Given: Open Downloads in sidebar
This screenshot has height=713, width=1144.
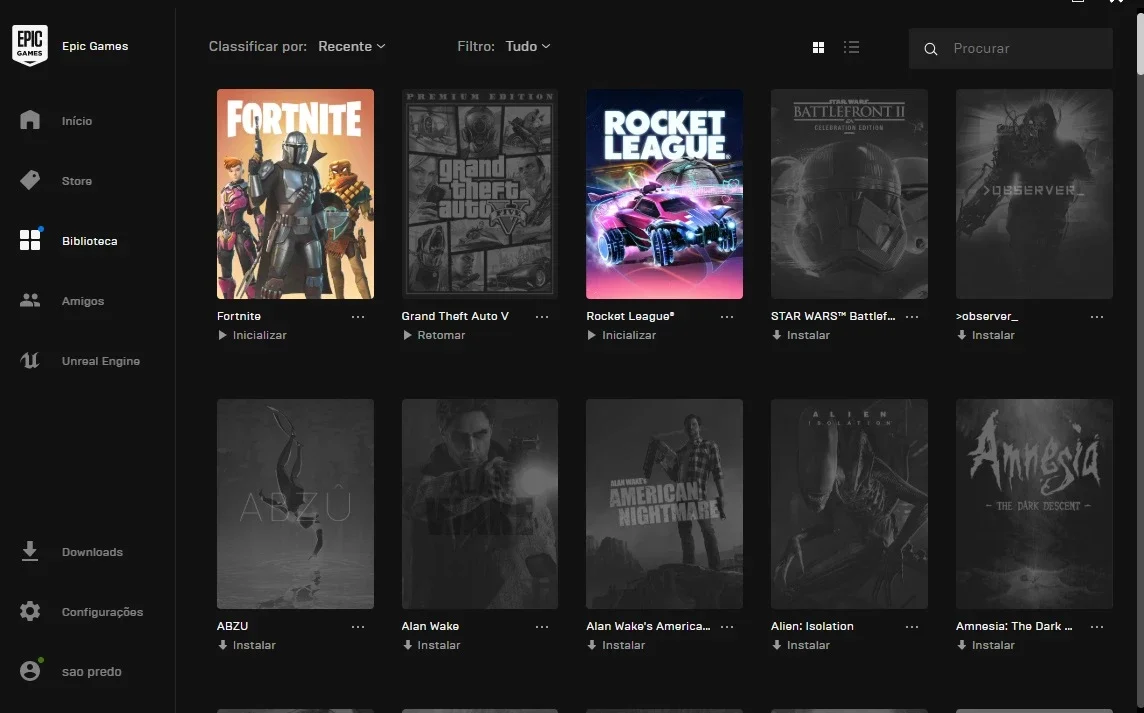Looking at the screenshot, I should point(92,552).
